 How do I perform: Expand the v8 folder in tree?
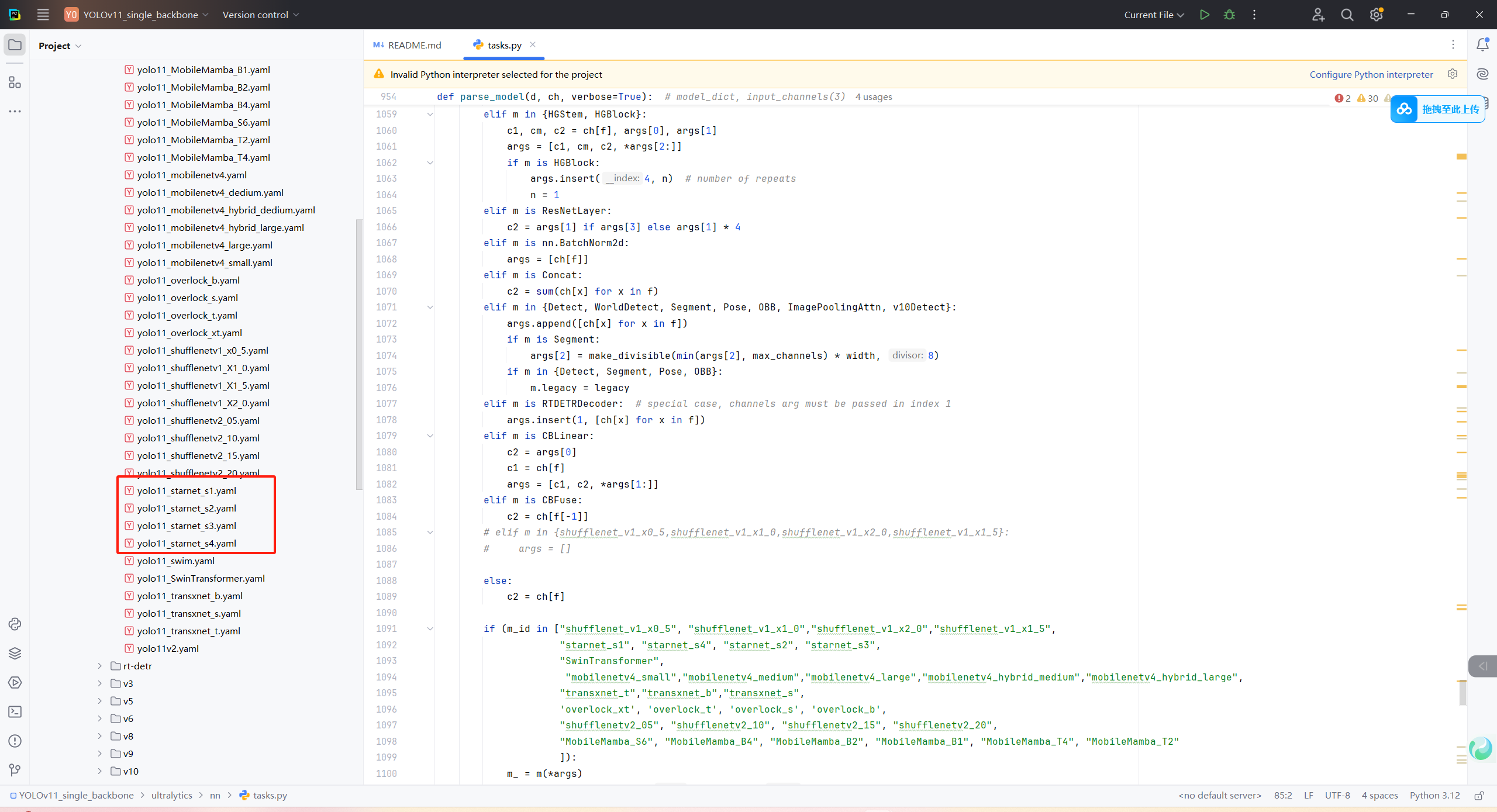click(x=100, y=736)
